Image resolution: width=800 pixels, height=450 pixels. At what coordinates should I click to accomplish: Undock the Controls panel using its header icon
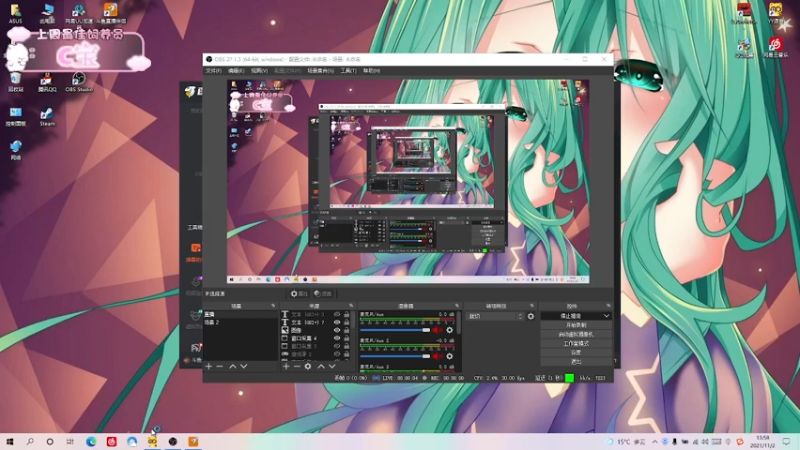coord(608,306)
